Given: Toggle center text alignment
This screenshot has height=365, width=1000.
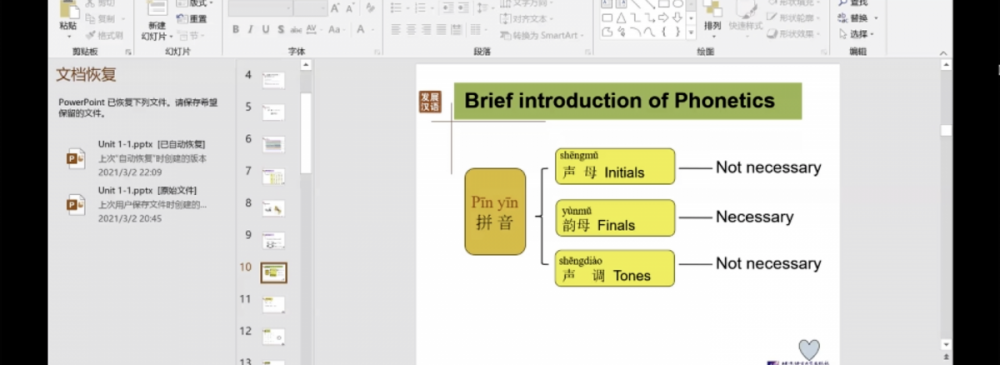Looking at the screenshot, I should point(411,29).
